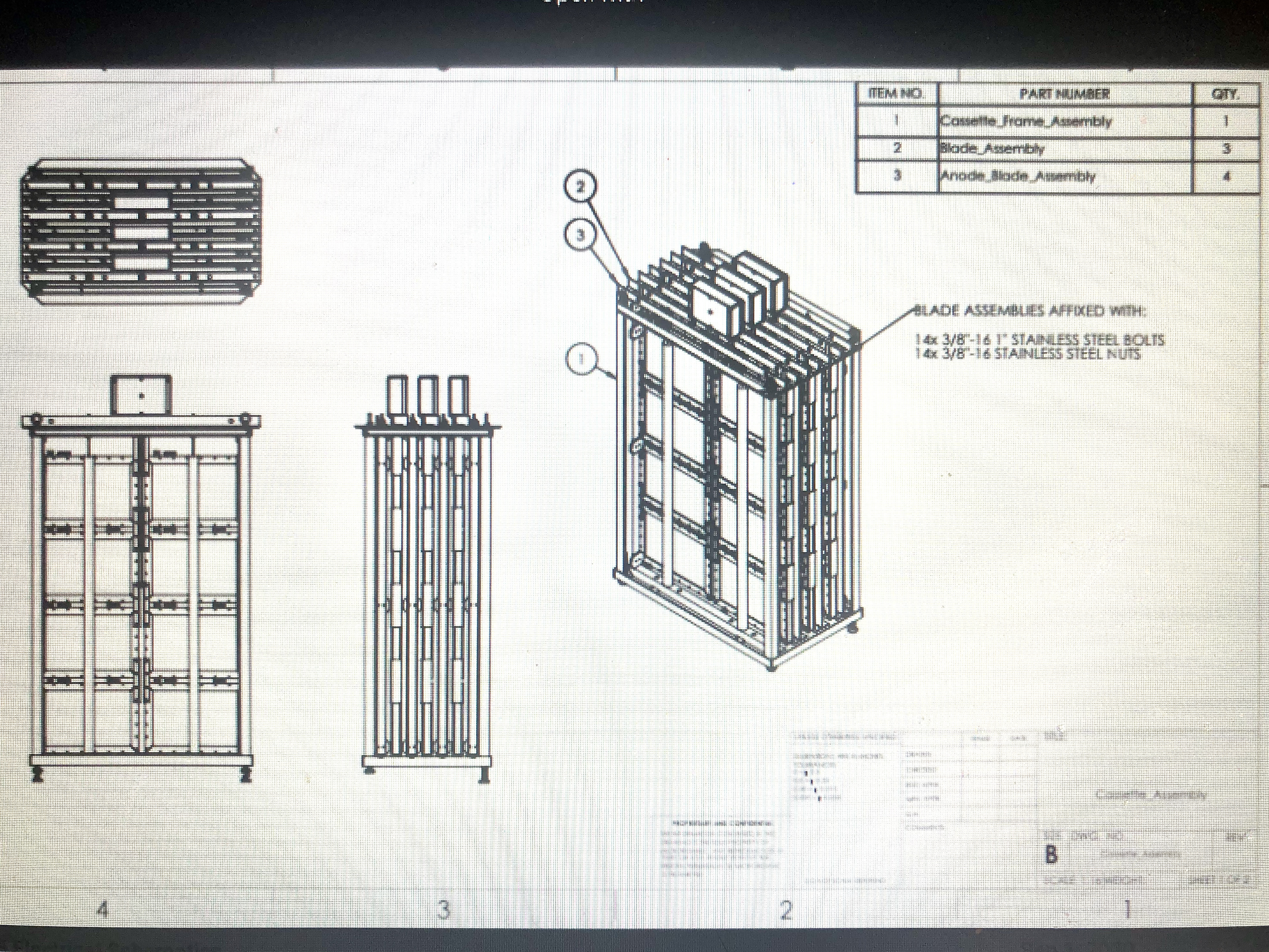Select the front elevation view of the cassette

(x=142, y=578)
